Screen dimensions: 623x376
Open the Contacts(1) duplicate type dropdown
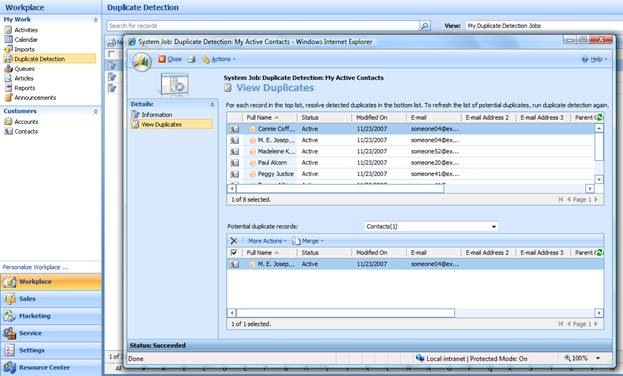pos(431,227)
